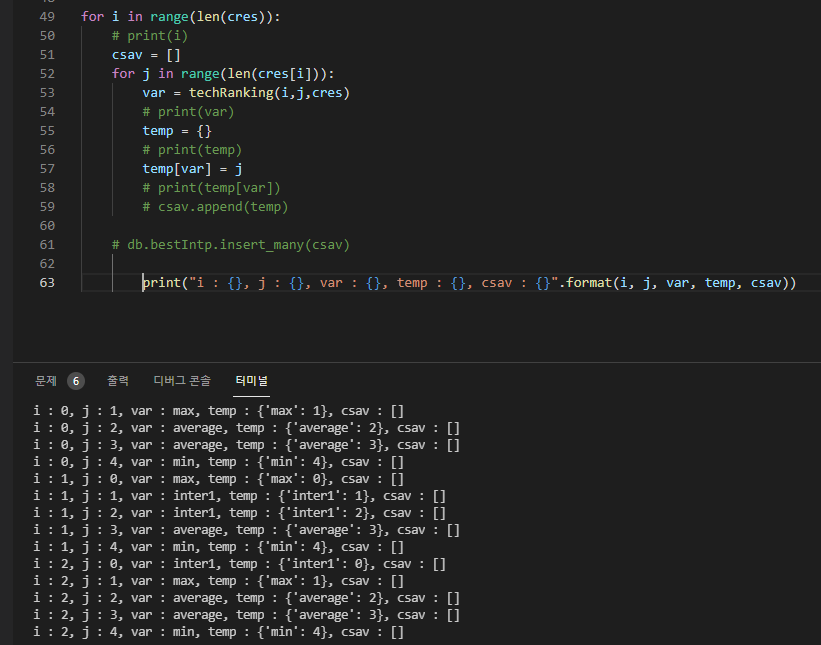Click terminal line 'i : 1, j : 2, var : inter1'
Screen dimensions: 821x645
coord(239,513)
